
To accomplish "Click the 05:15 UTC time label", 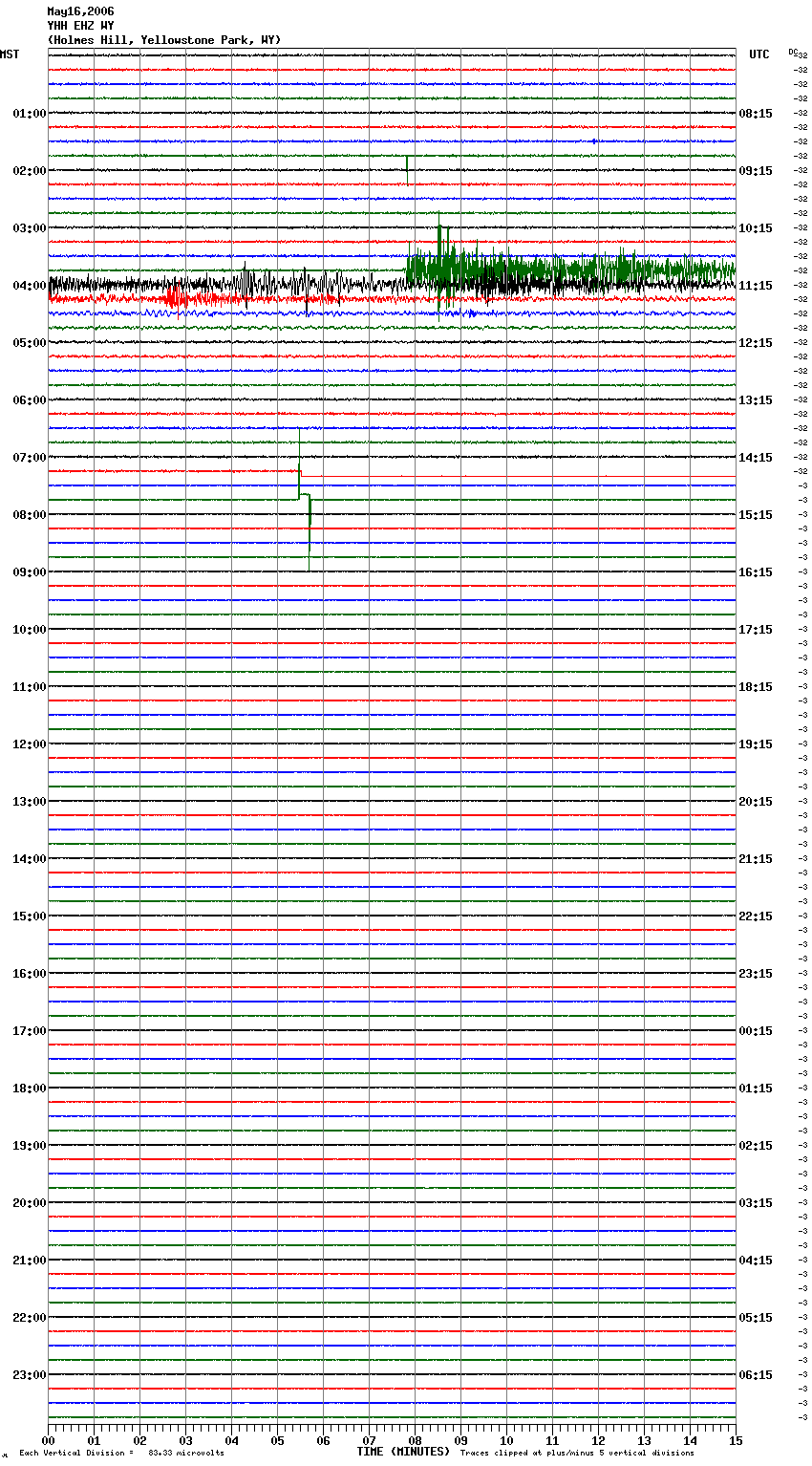I will coord(756,1318).
